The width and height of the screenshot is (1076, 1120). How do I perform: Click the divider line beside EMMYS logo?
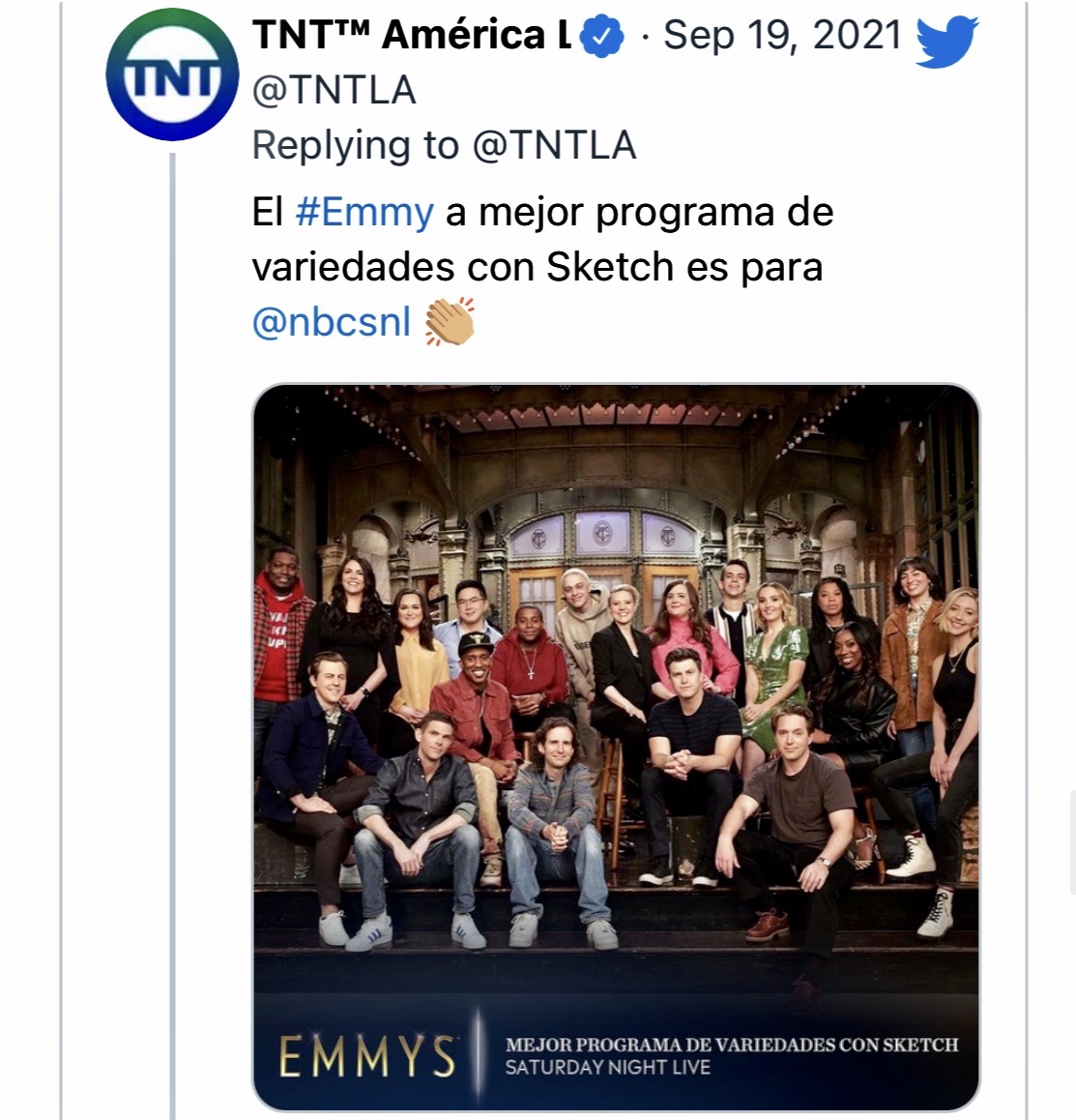(x=480, y=1055)
